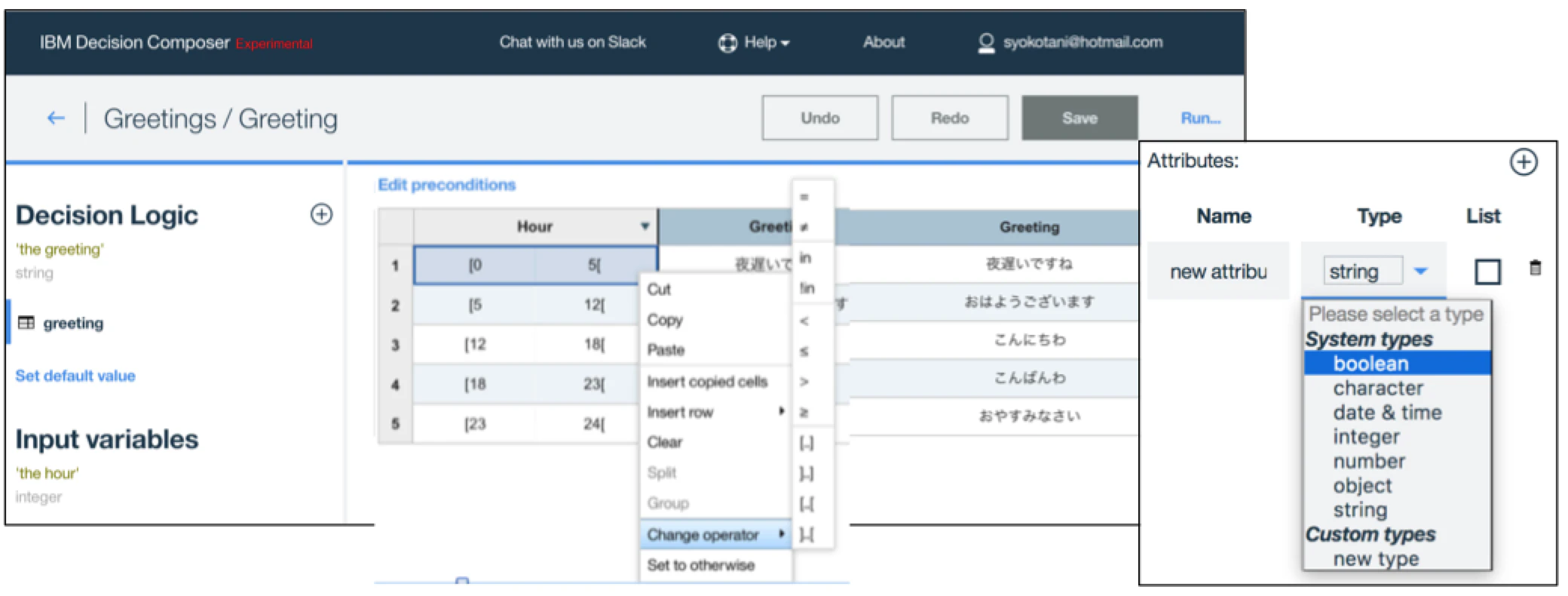Choose the '!in' operator
Viewport: 1568px width, 596px height.
(x=807, y=288)
